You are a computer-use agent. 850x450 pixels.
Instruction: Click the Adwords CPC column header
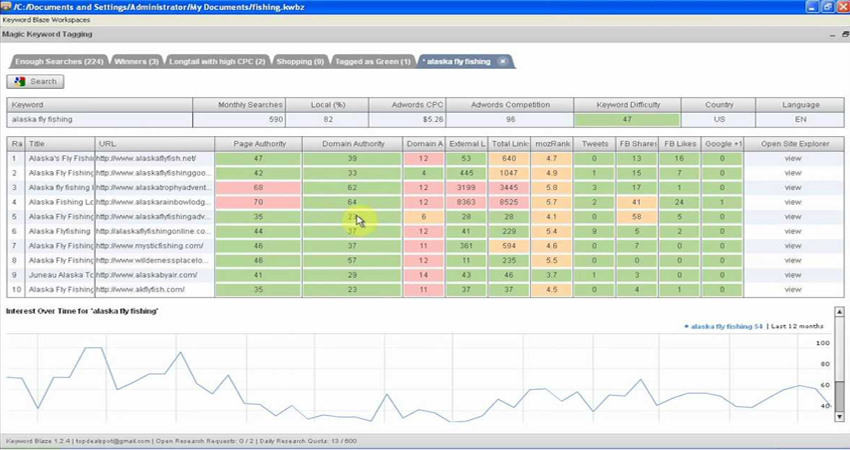click(407, 105)
